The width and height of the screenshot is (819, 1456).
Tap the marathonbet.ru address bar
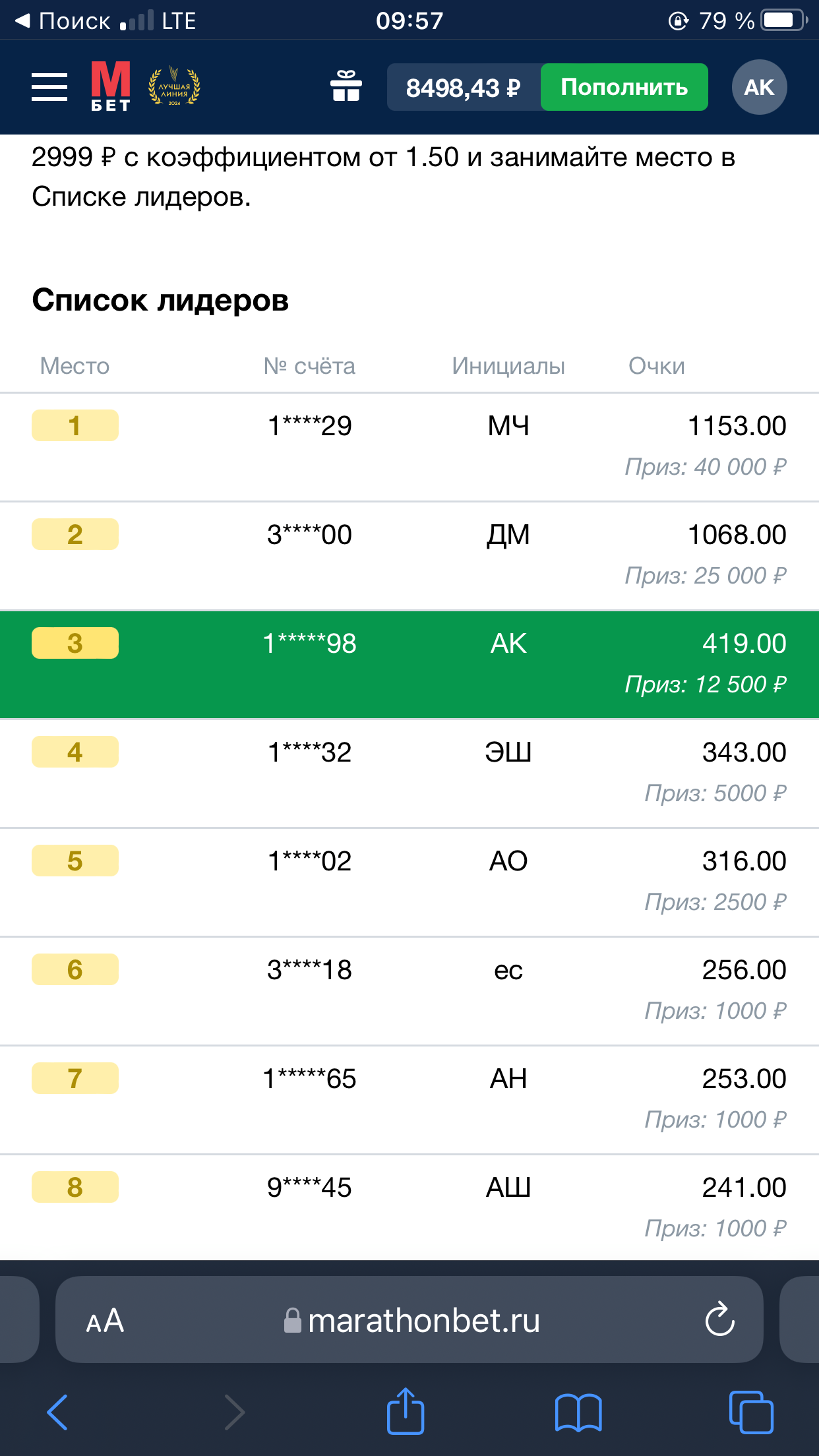(x=423, y=1321)
